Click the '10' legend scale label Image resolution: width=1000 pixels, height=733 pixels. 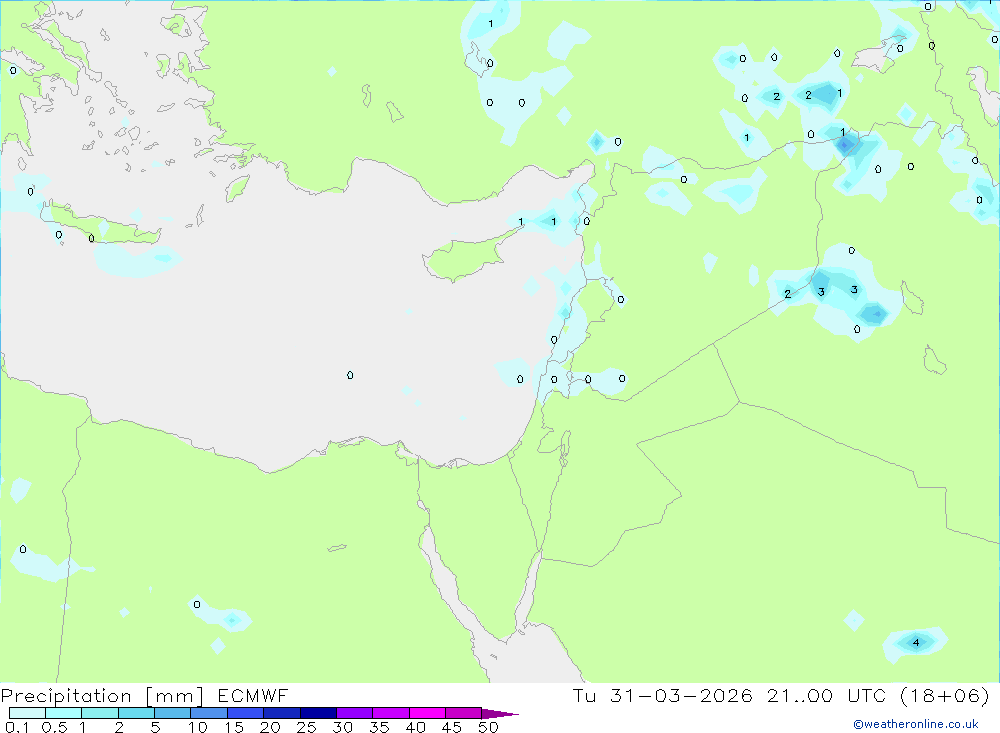click(x=198, y=727)
